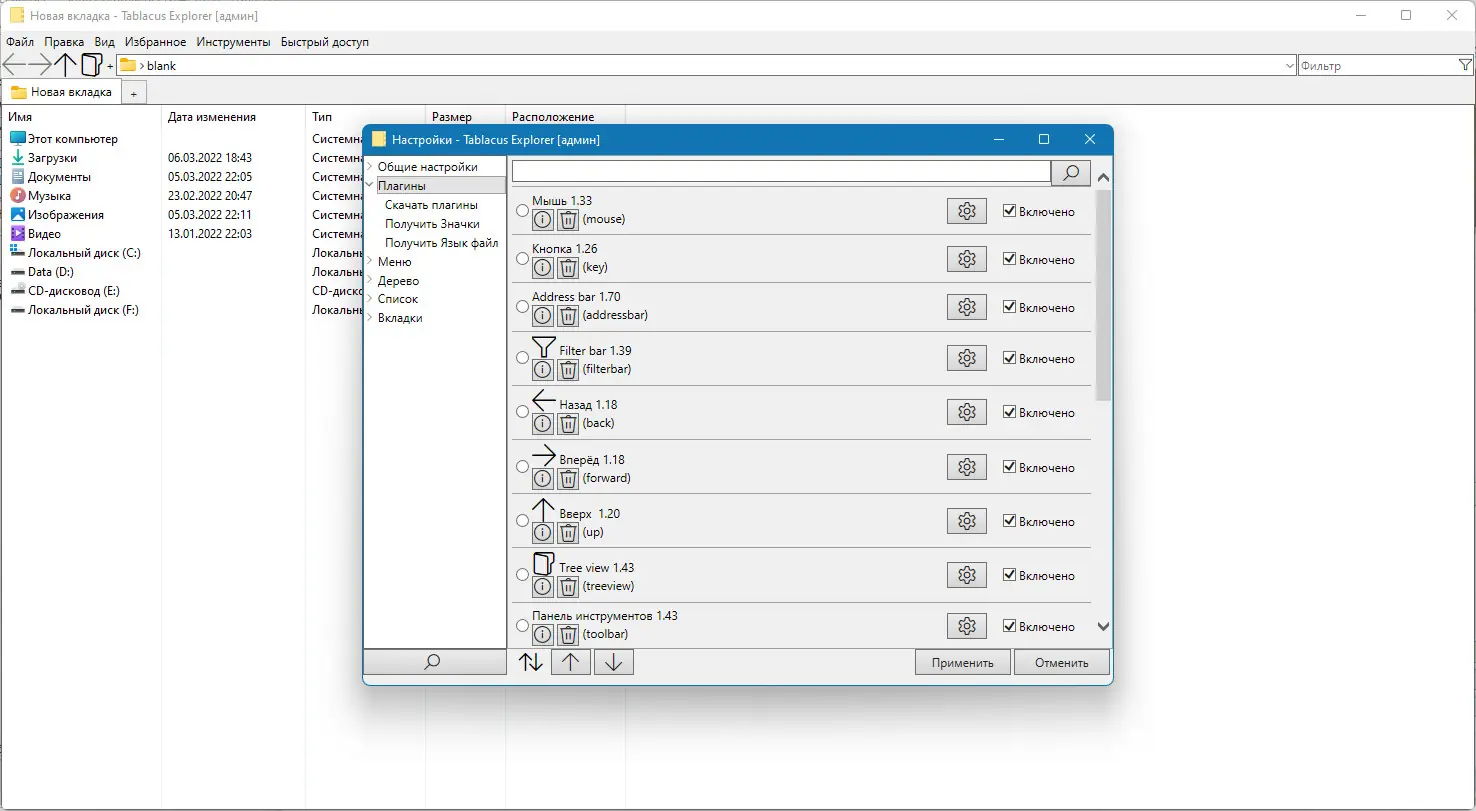This screenshot has width=1476, height=811.
Task: Open the Файл menu
Action: (20, 42)
